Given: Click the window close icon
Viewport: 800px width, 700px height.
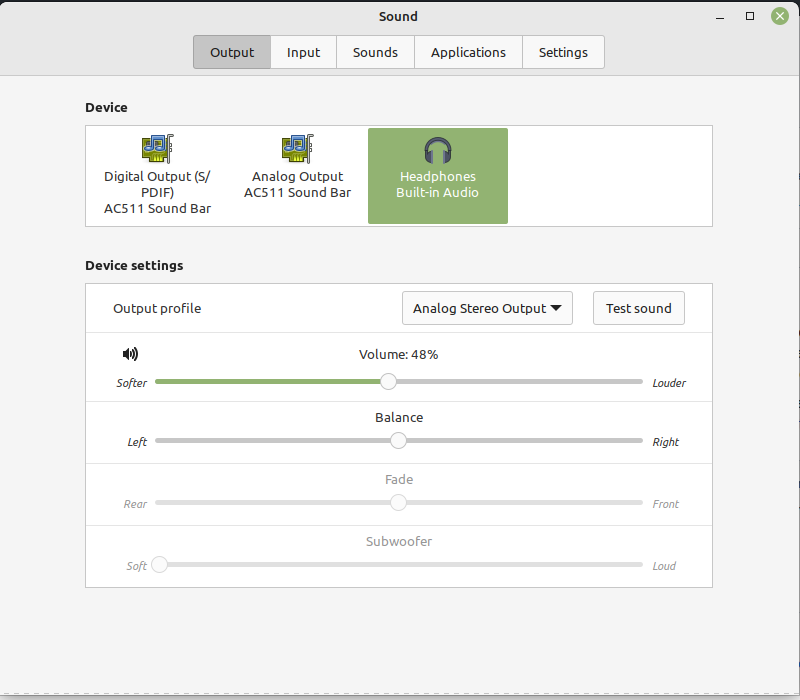Looking at the screenshot, I should (779, 16).
